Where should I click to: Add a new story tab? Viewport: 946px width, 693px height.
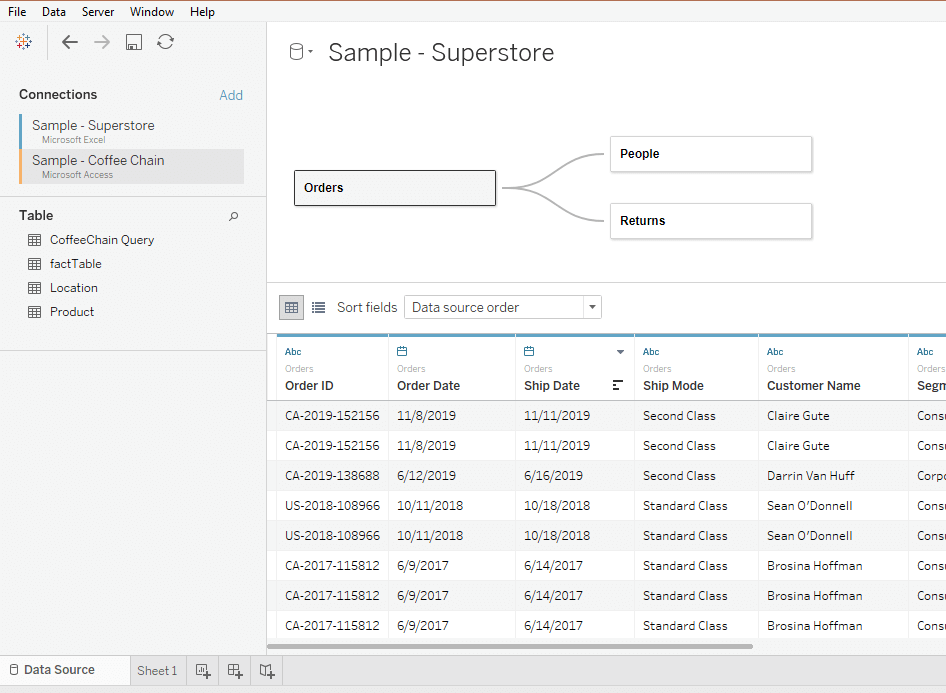point(267,671)
